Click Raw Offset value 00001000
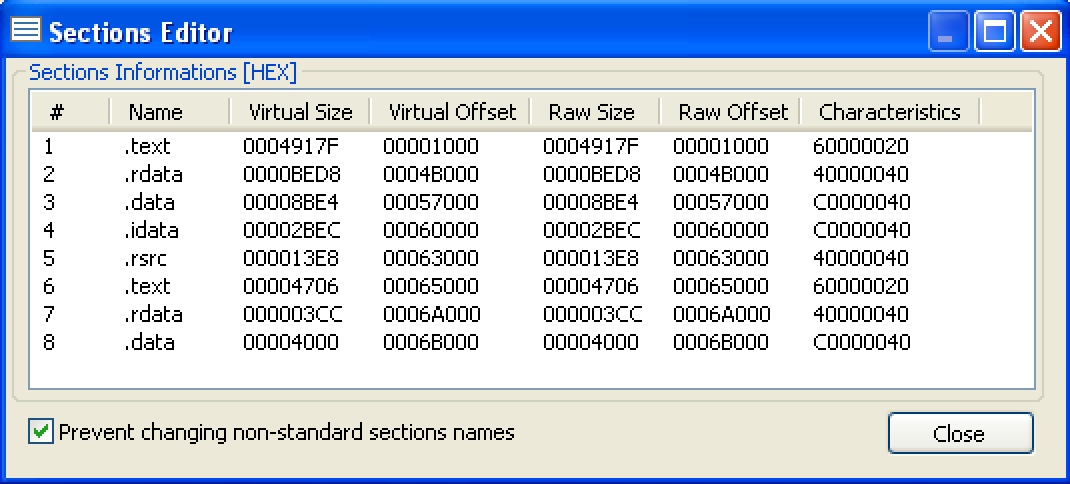This screenshot has height=484, width=1070. coord(721,146)
